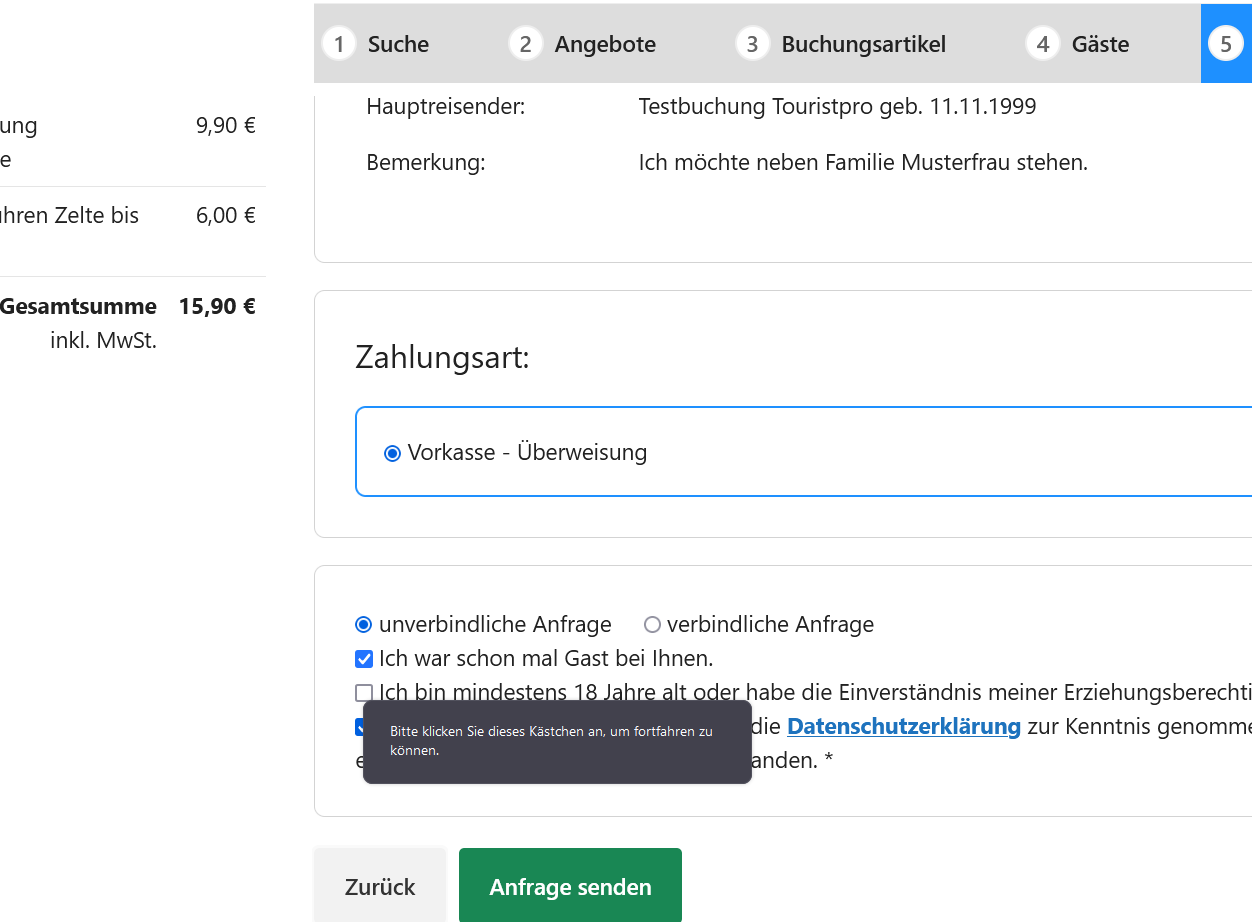Viewport: 1252px width, 922px height.
Task: Switch to verbindliche Anfrage radio option
Action: click(x=652, y=625)
